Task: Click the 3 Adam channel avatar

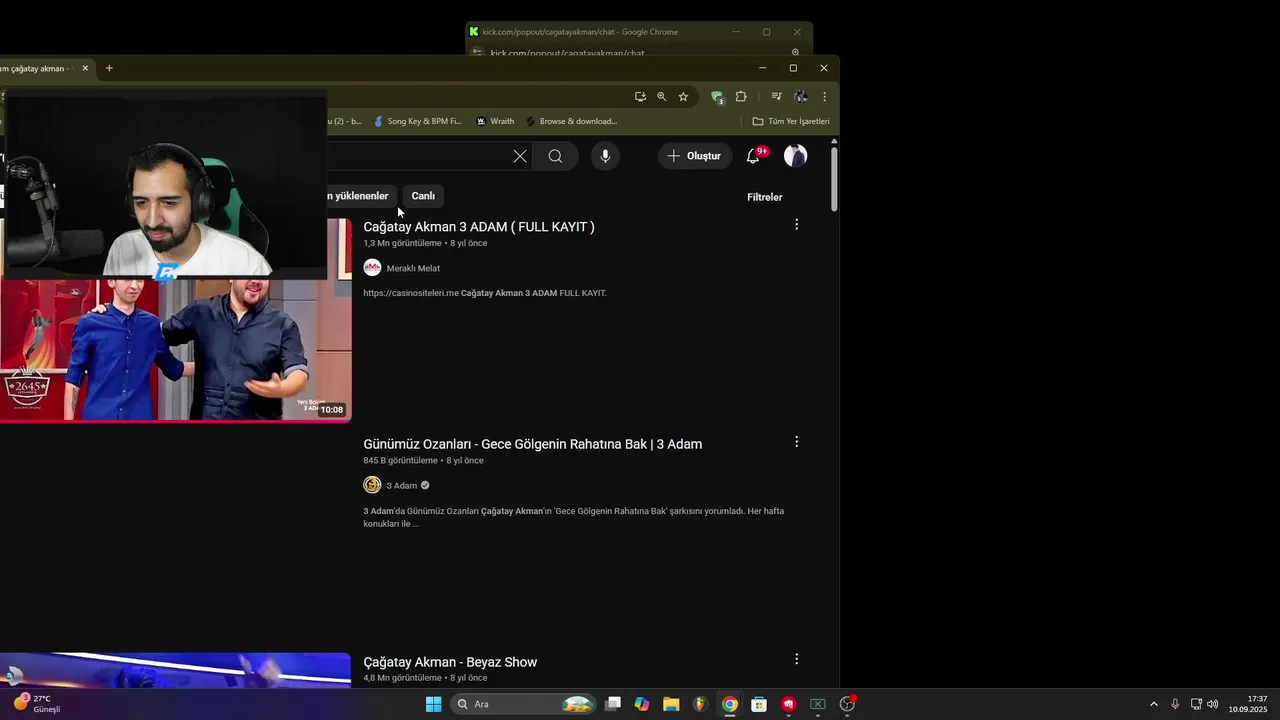Action: (372, 485)
